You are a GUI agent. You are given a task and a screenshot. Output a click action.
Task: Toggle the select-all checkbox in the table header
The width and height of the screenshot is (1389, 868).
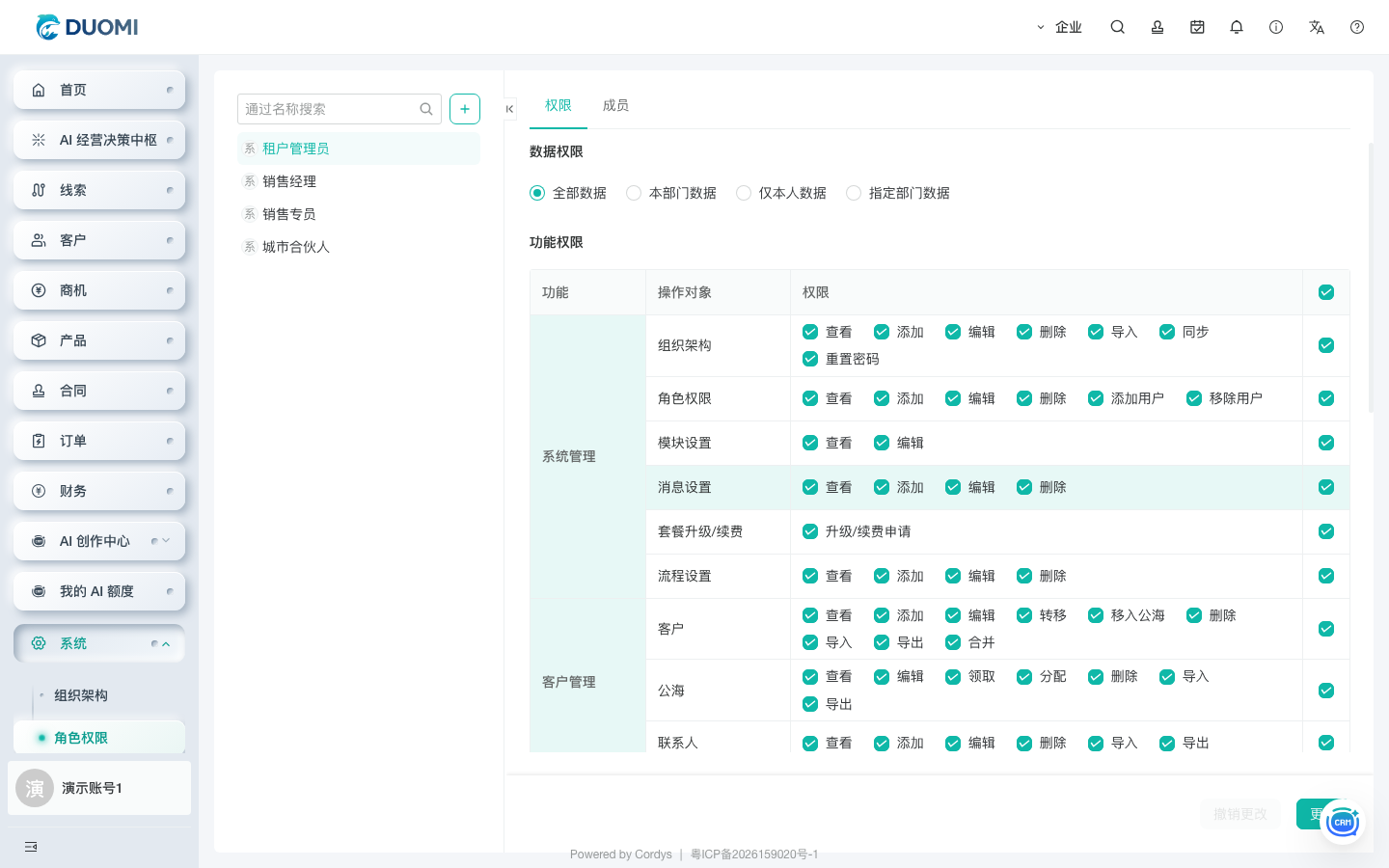tap(1326, 292)
